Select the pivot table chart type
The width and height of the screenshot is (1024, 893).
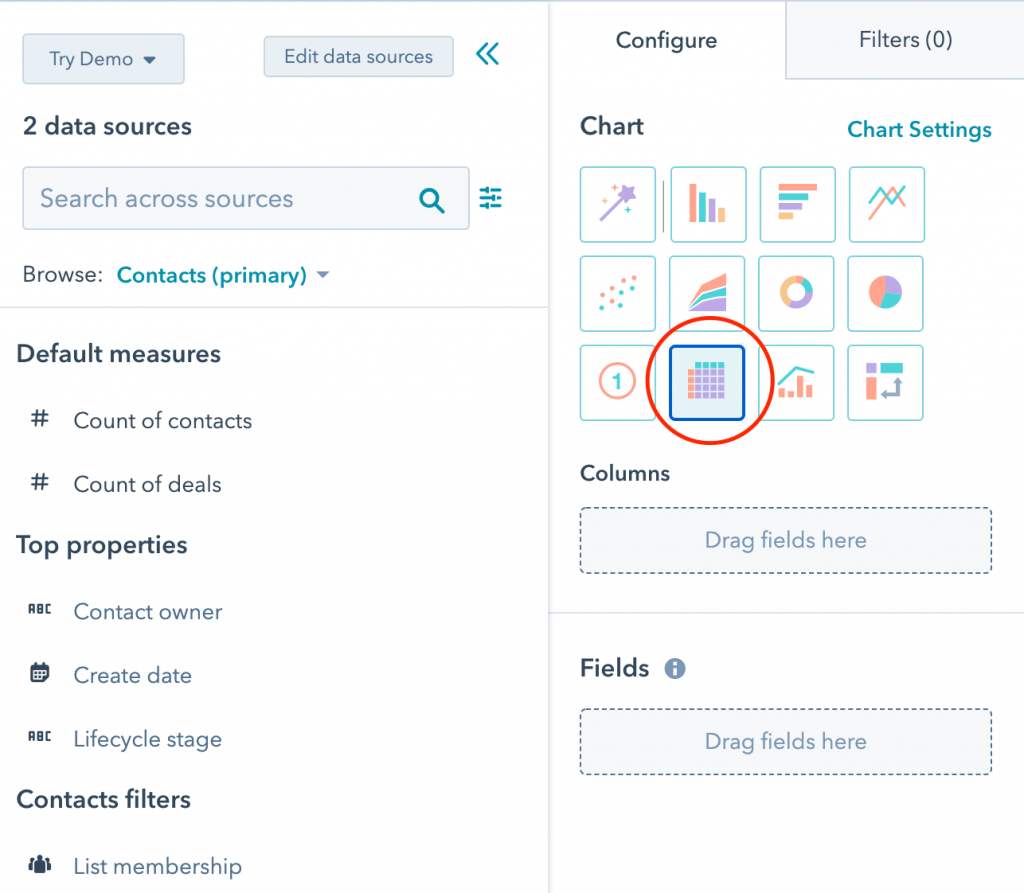885,382
